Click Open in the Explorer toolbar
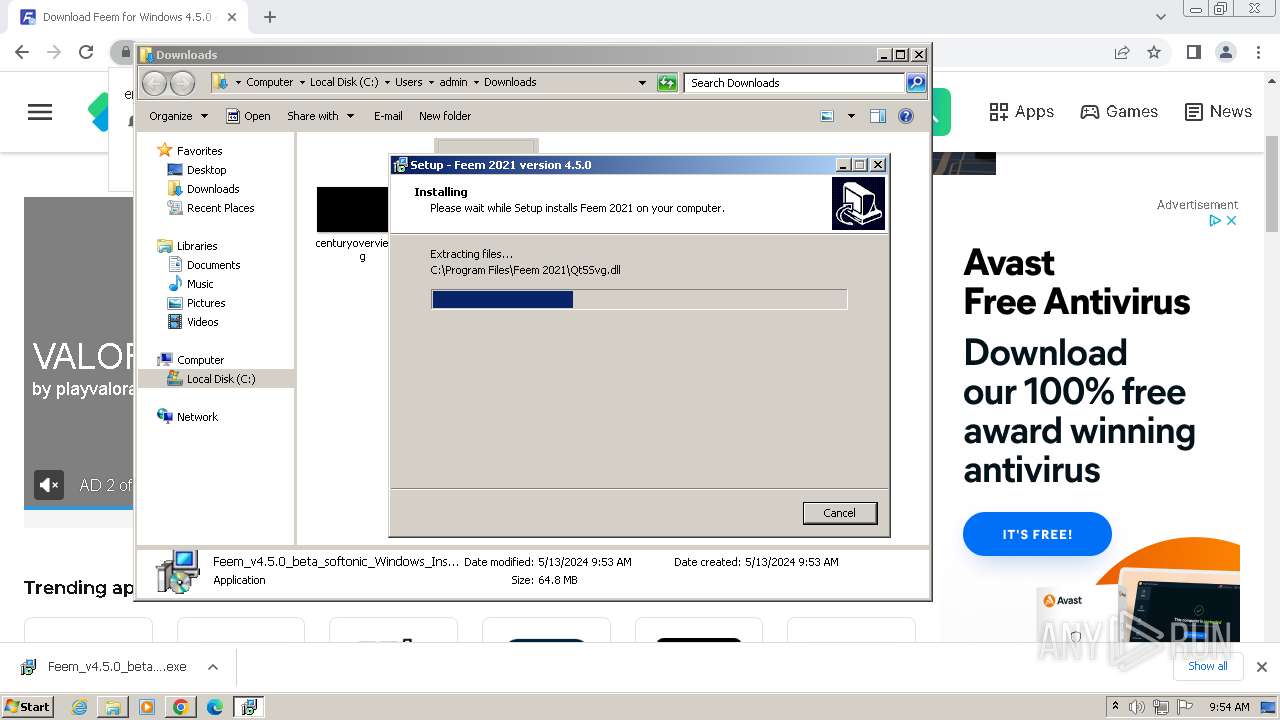1280x720 pixels. 248,116
